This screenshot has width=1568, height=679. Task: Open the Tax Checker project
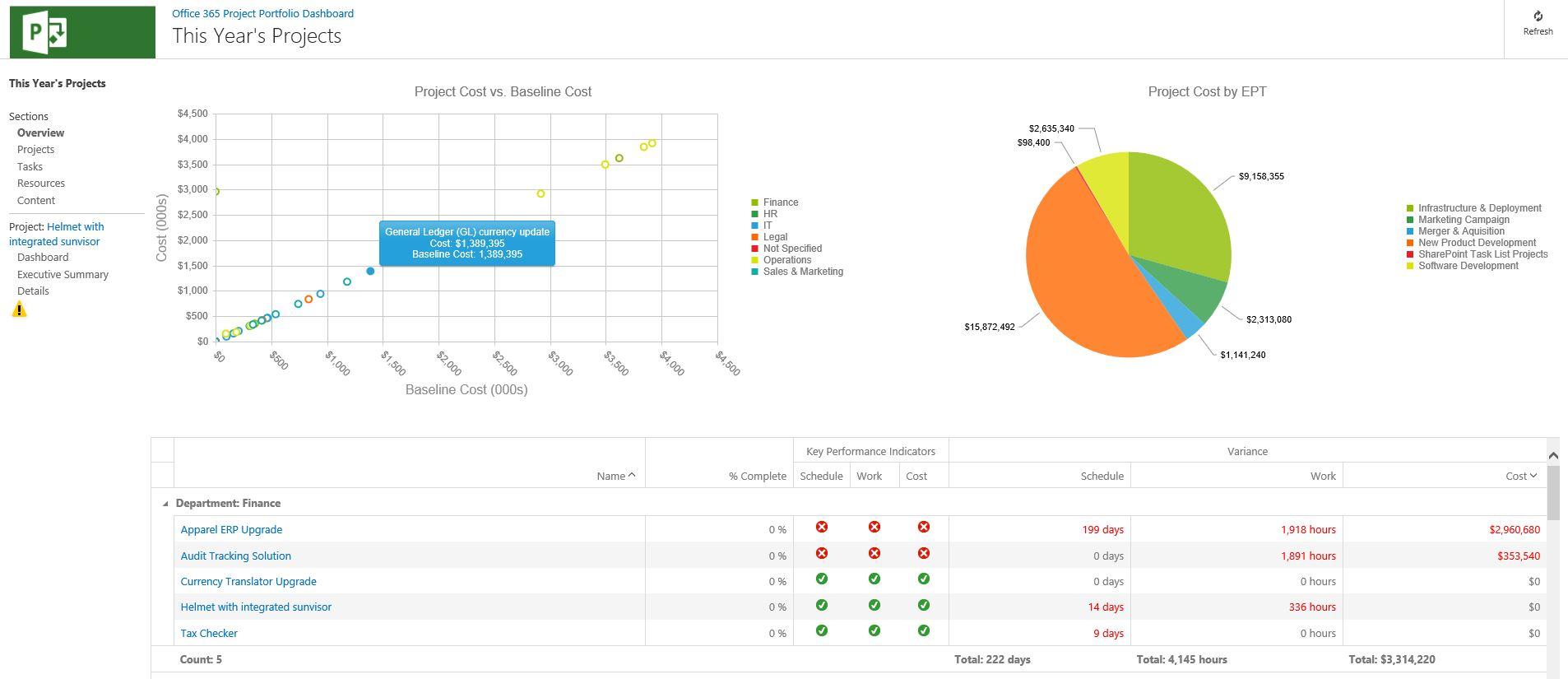(209, 633)
